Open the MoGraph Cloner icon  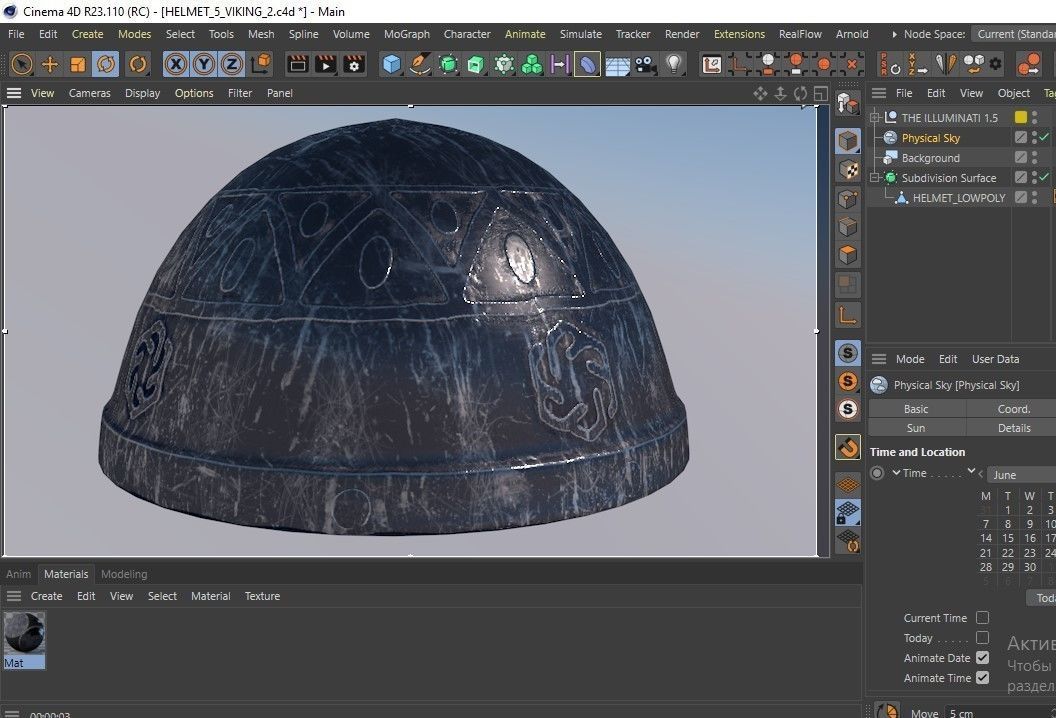coord(504,64)
